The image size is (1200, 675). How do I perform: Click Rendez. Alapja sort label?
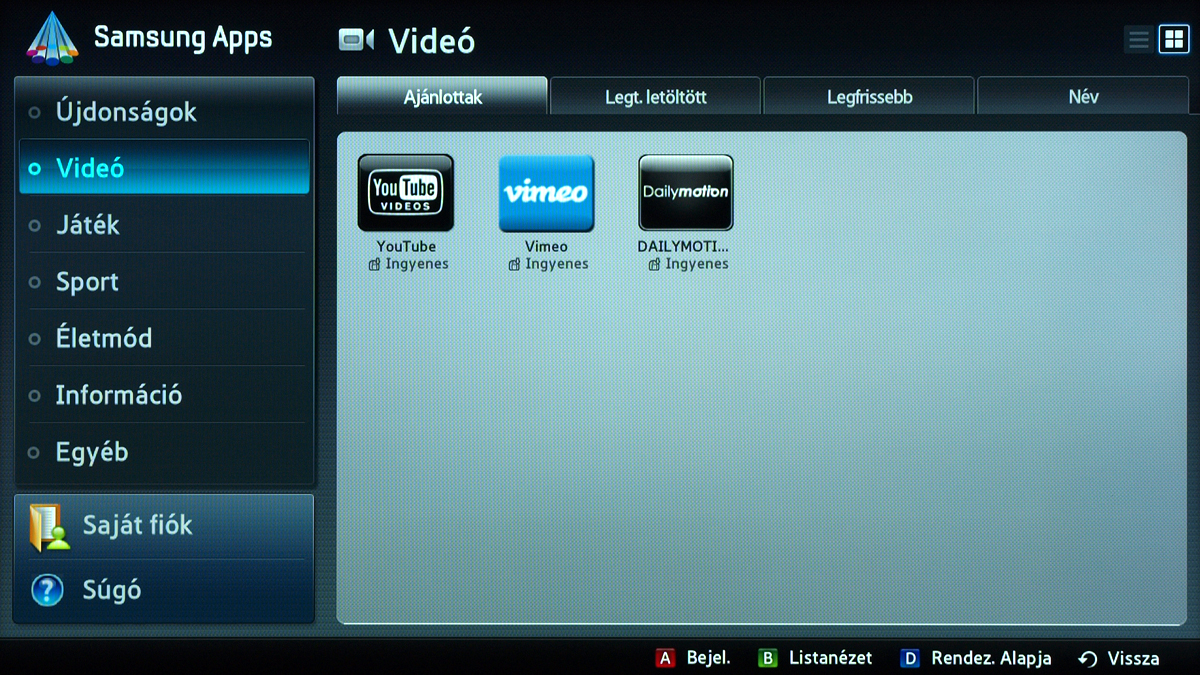click(x=991, y=658)
